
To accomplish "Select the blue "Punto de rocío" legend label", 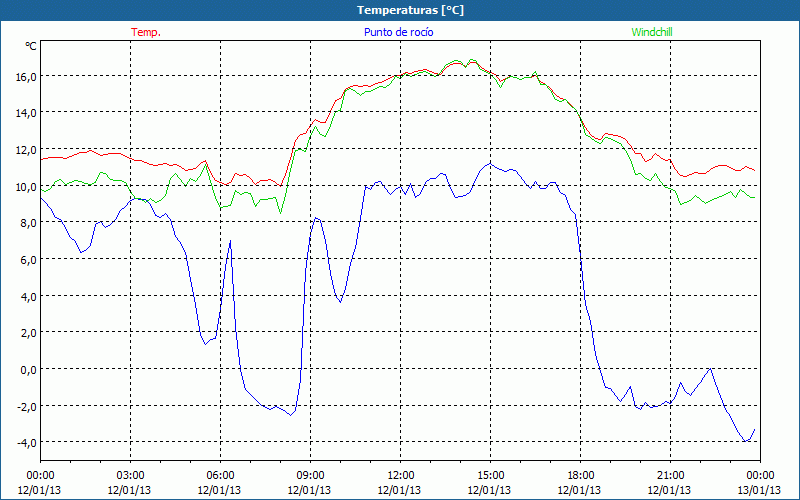I will click(x=398, y=32).
